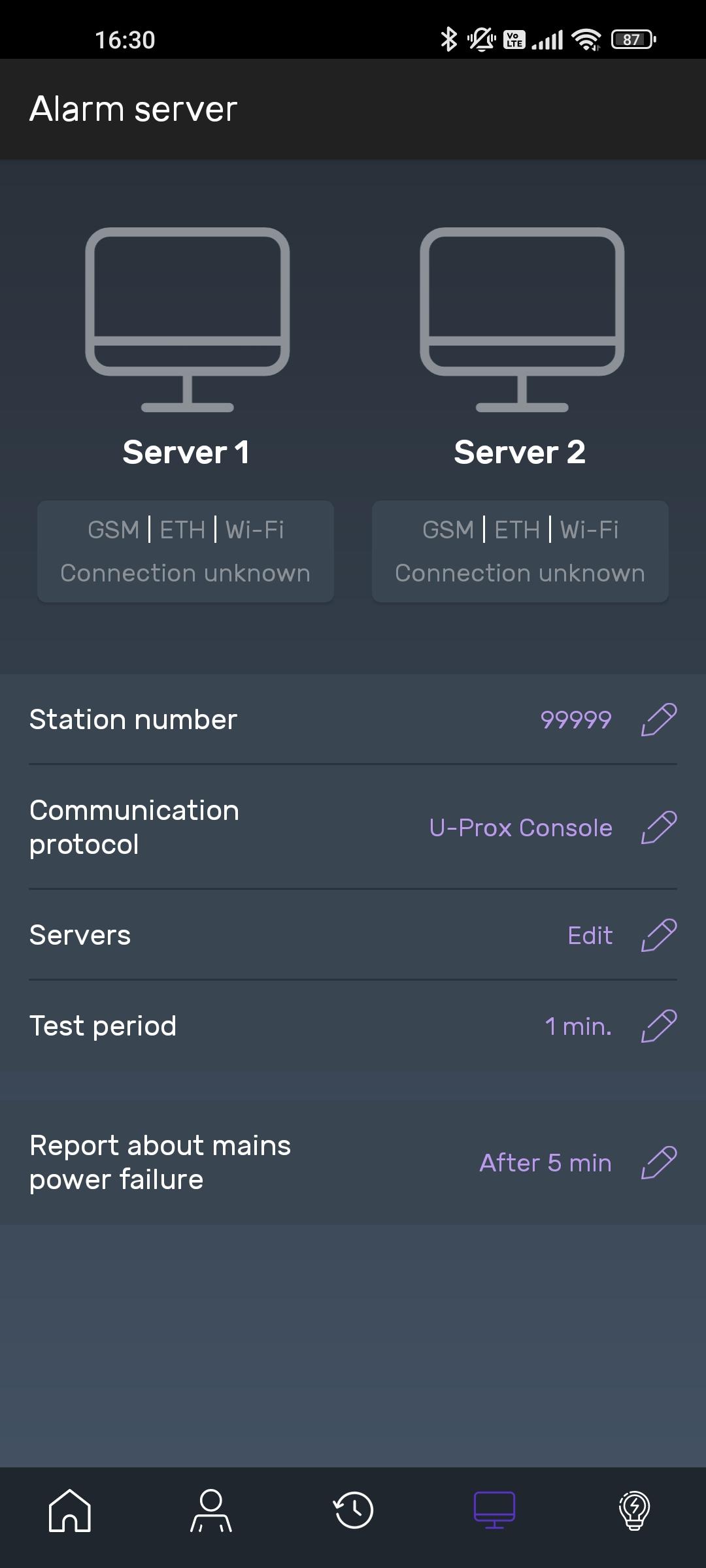Change the 1 min. test period value

[579, 1026]
